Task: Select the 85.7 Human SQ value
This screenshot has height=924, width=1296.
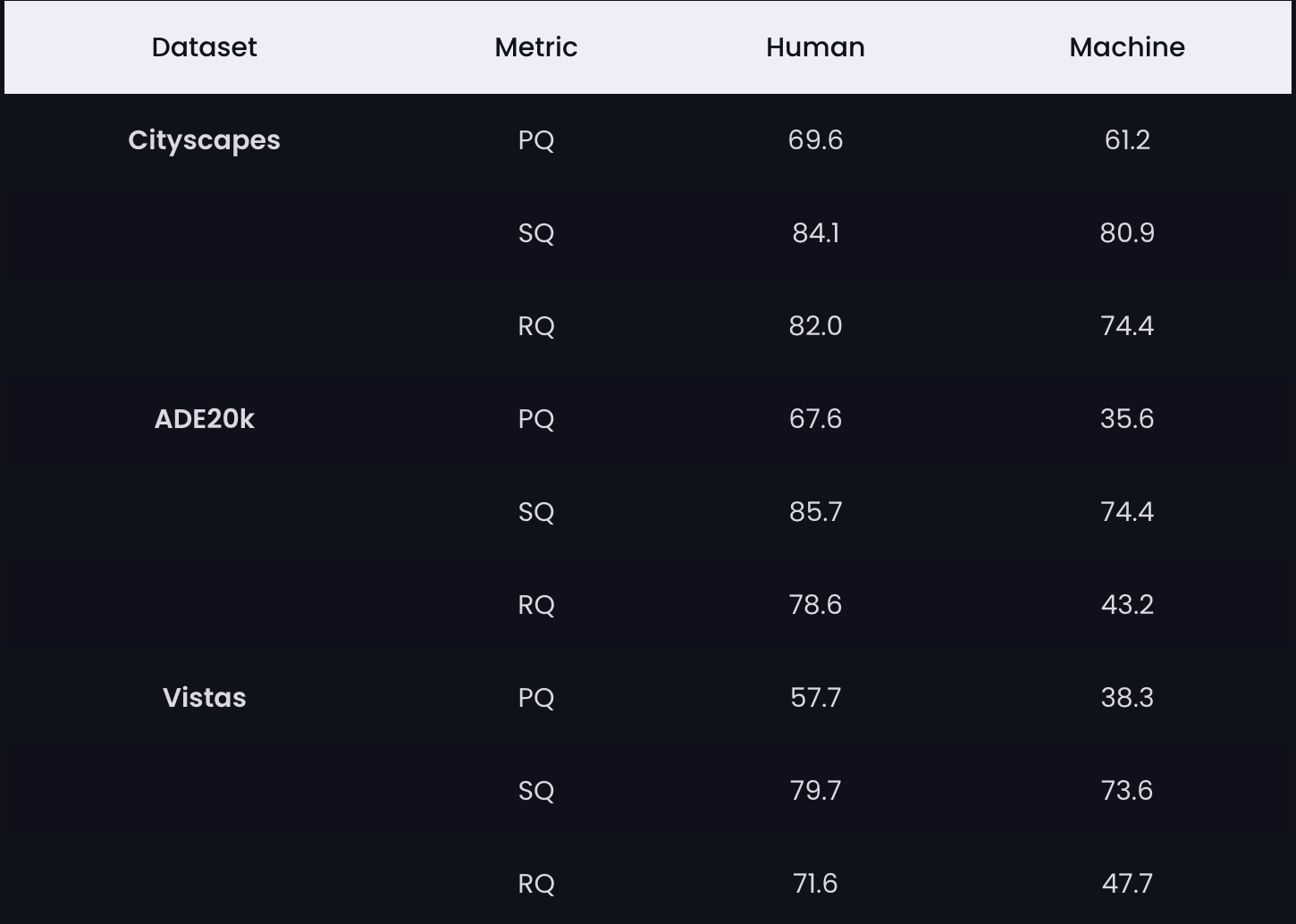Action: 814,511
